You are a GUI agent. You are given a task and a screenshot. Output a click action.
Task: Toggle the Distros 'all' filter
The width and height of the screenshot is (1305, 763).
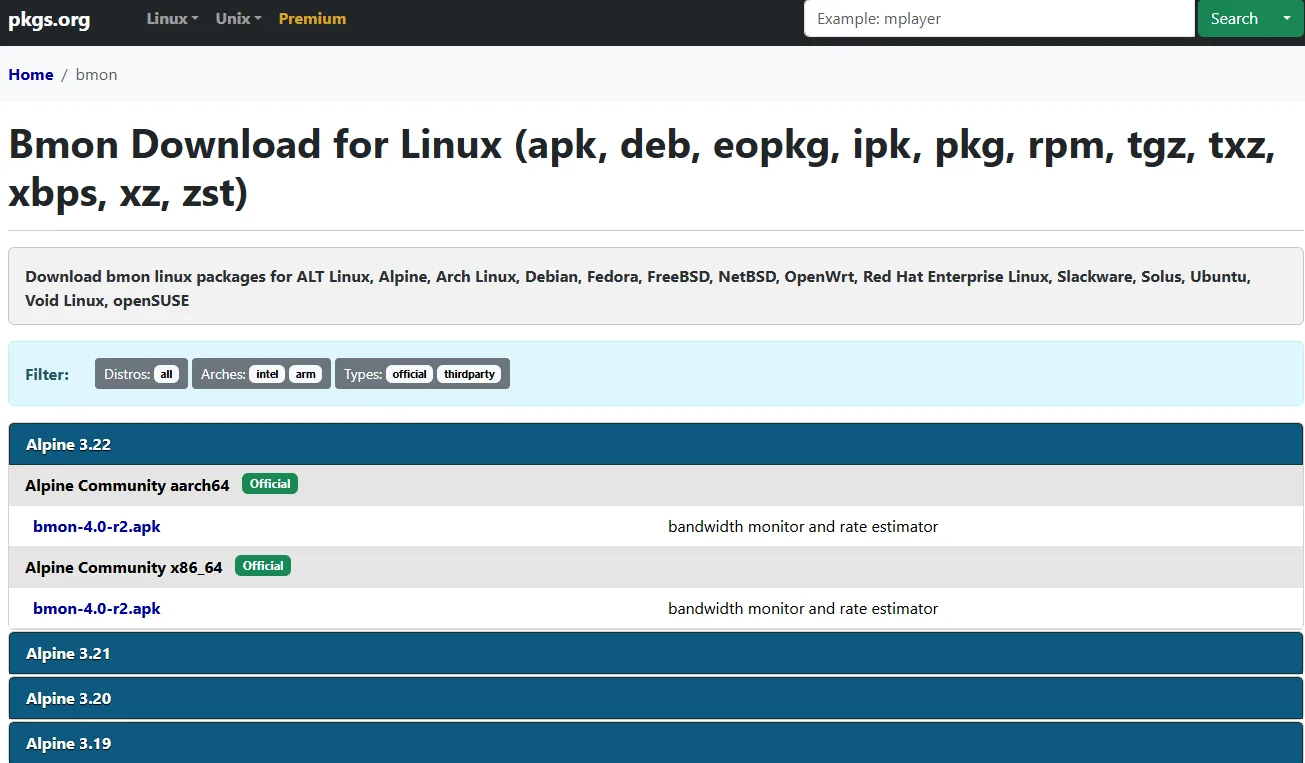coord(166,374)
